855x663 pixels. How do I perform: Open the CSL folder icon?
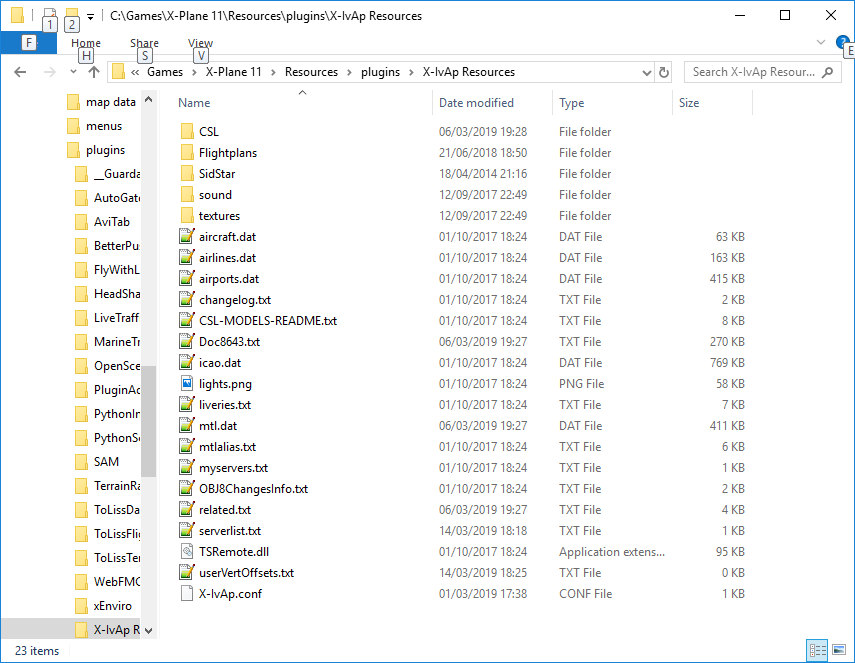[x=186, y=131]
